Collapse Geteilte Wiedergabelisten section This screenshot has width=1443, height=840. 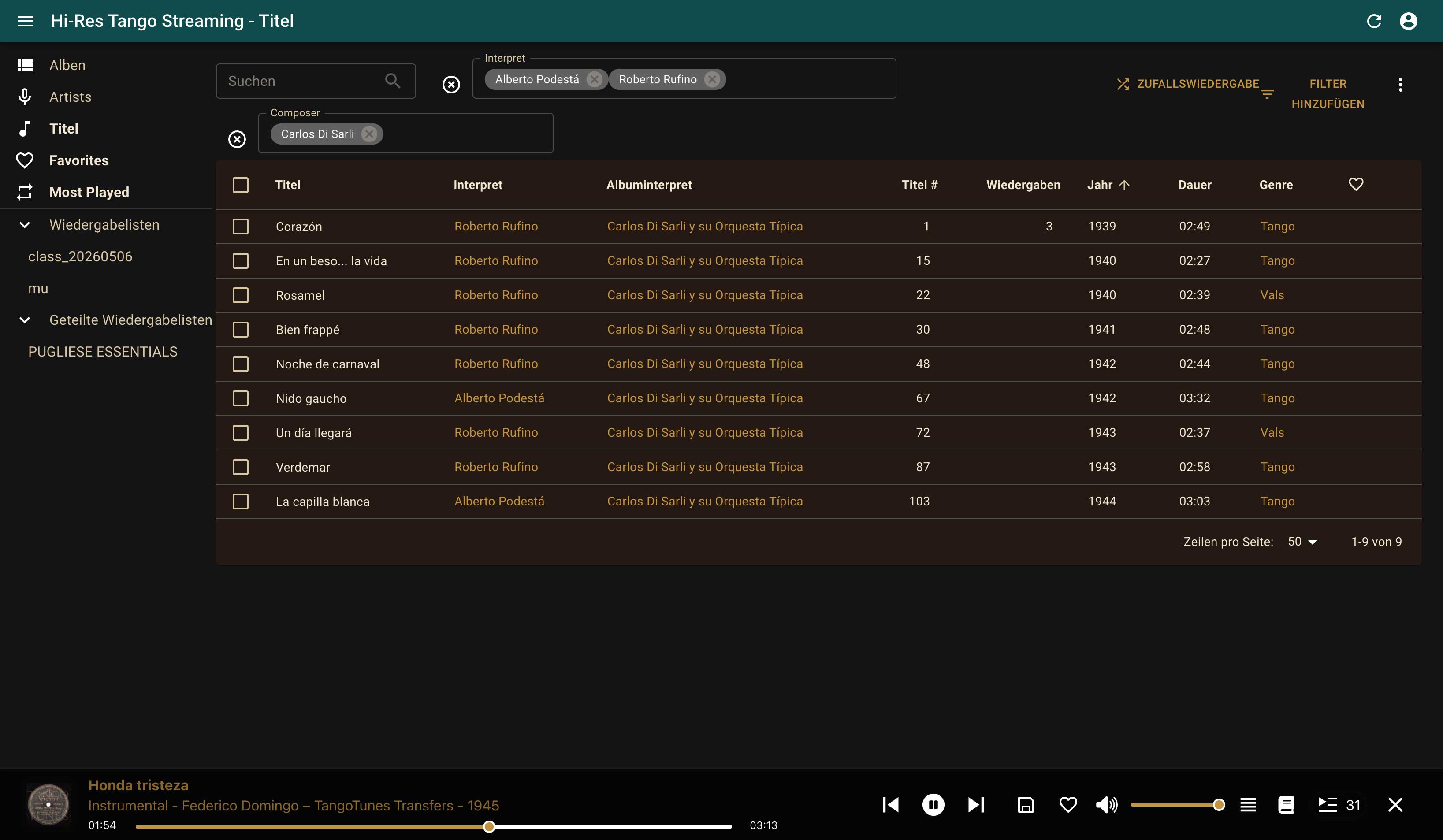point(25,320)
